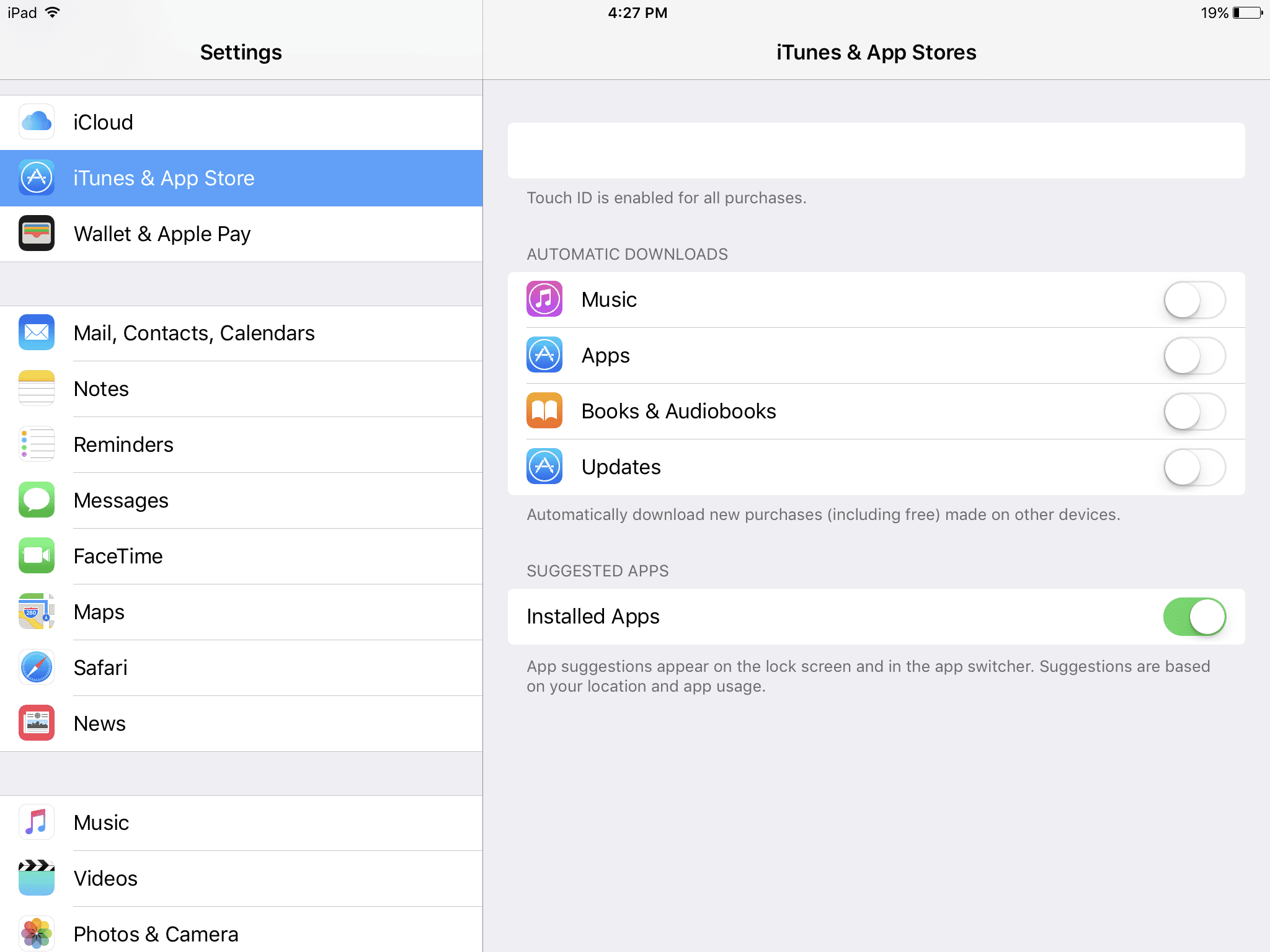Tap the green FaceTime camera icon
The image size is (1270, 952).
pyautogui.click(x=37, y=556)
